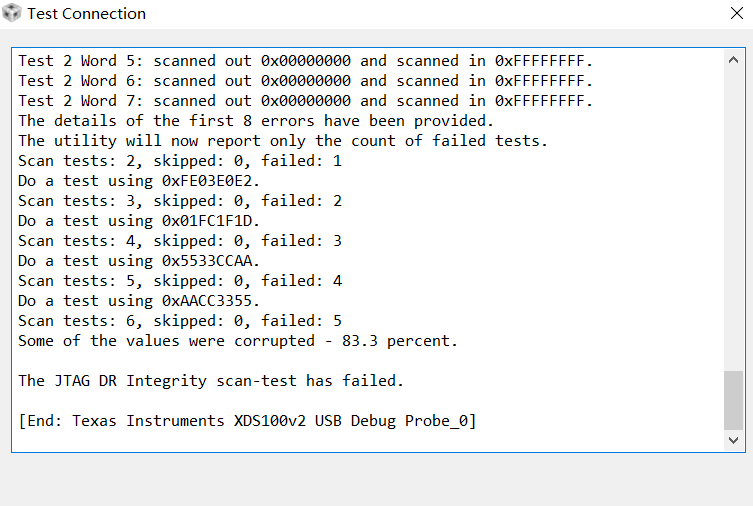Click the "Test 2 Word 7" output line

pyautogui.click(x=305, y=101)
